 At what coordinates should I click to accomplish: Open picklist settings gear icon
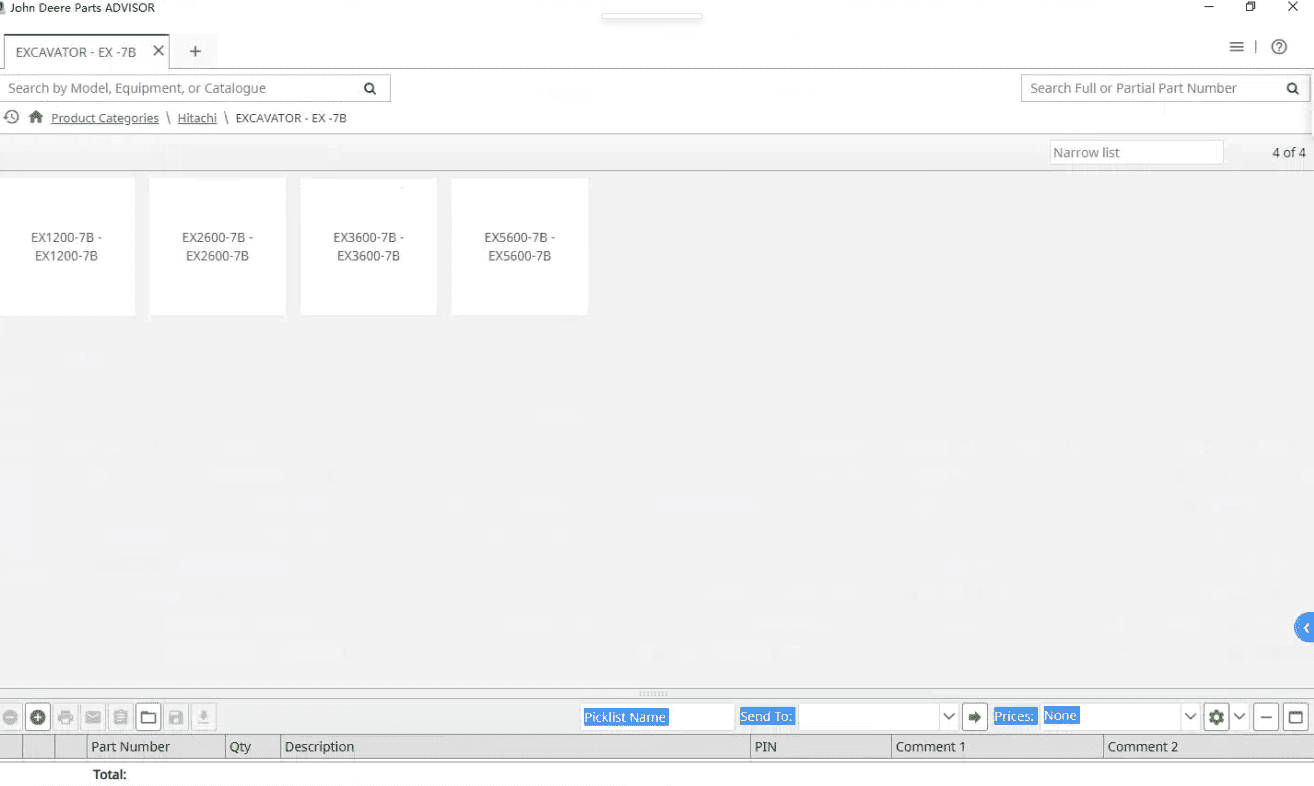coord(1216,717)
